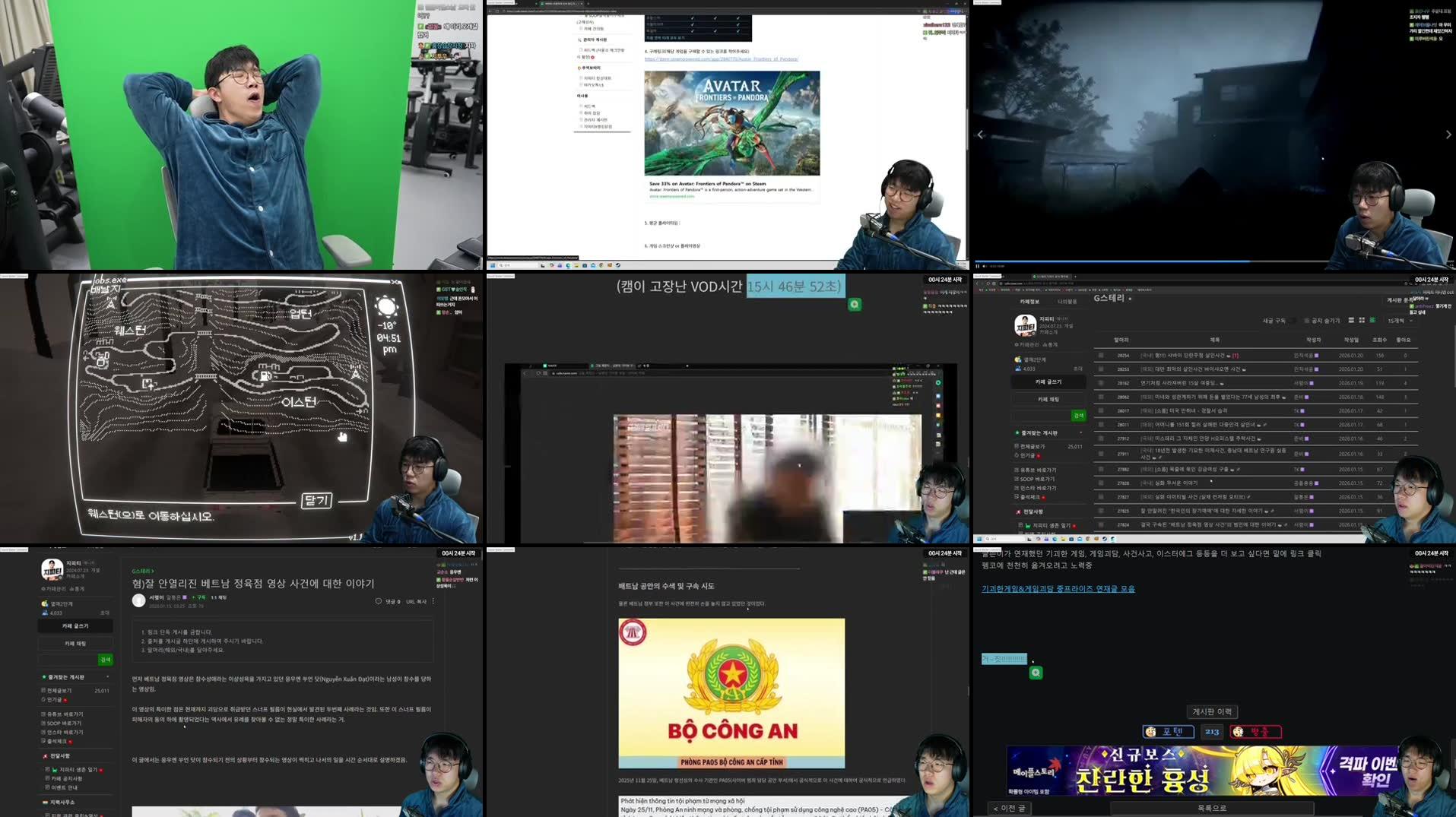Click the comment bubble icon on the article

379,600
